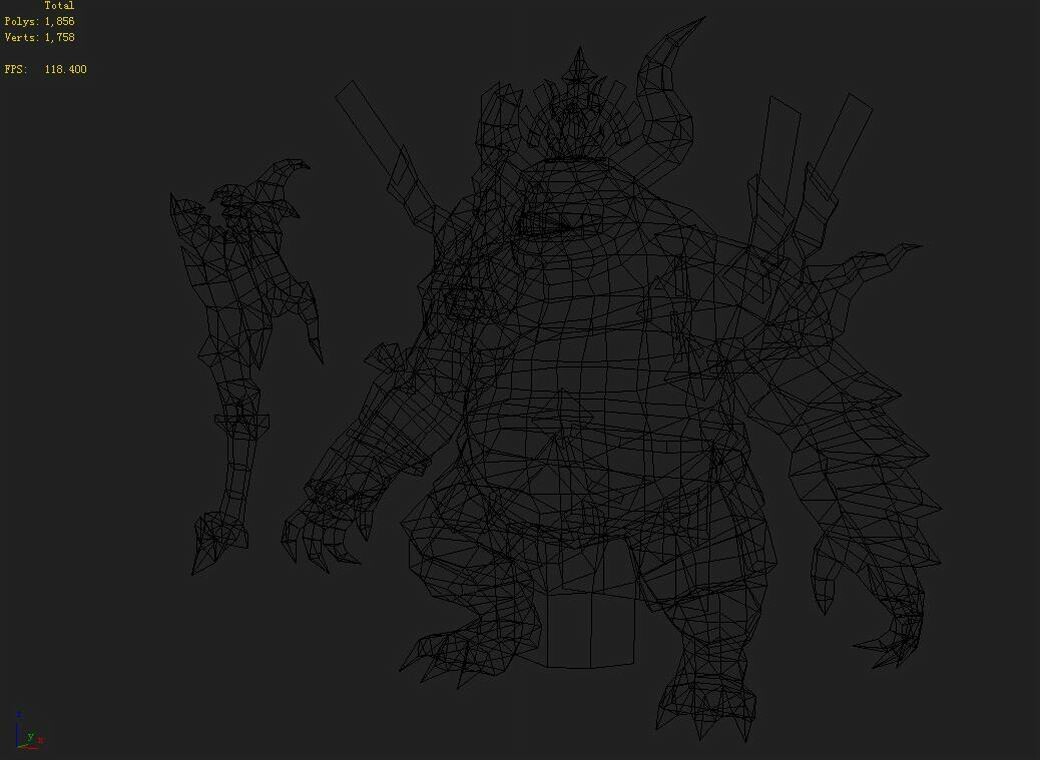Select the Verts: 1,758 readout
The image size is (1040, 760).
tap(38, 36)
